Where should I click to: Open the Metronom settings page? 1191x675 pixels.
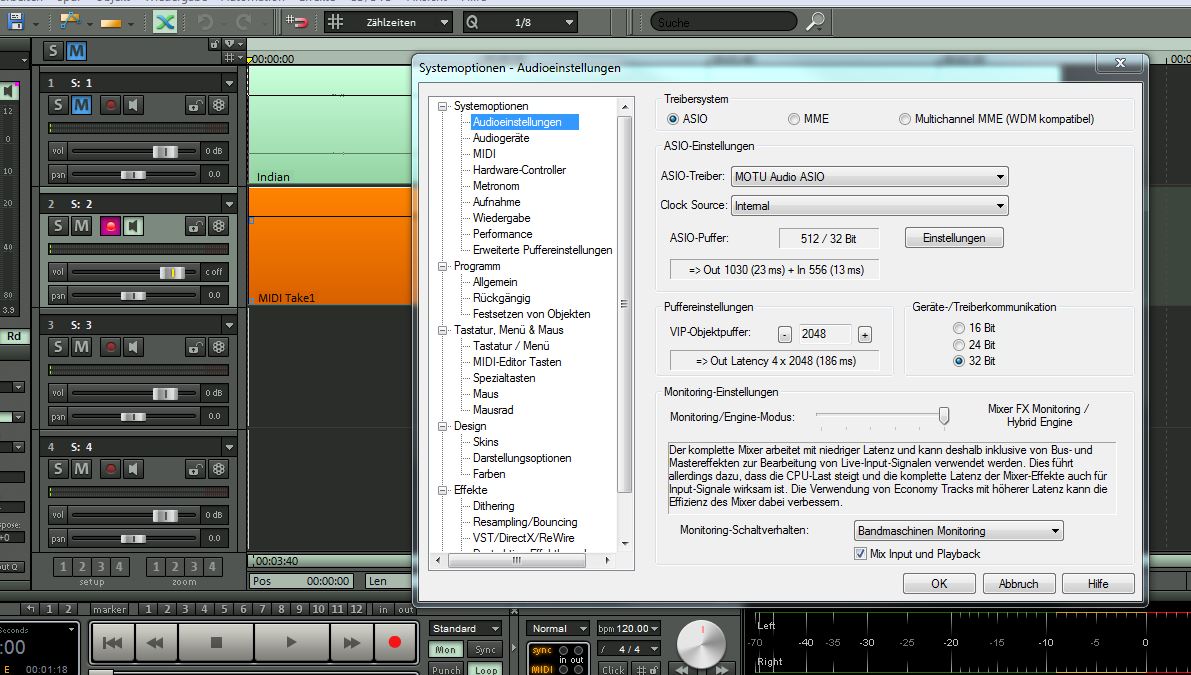pos(496,186)
